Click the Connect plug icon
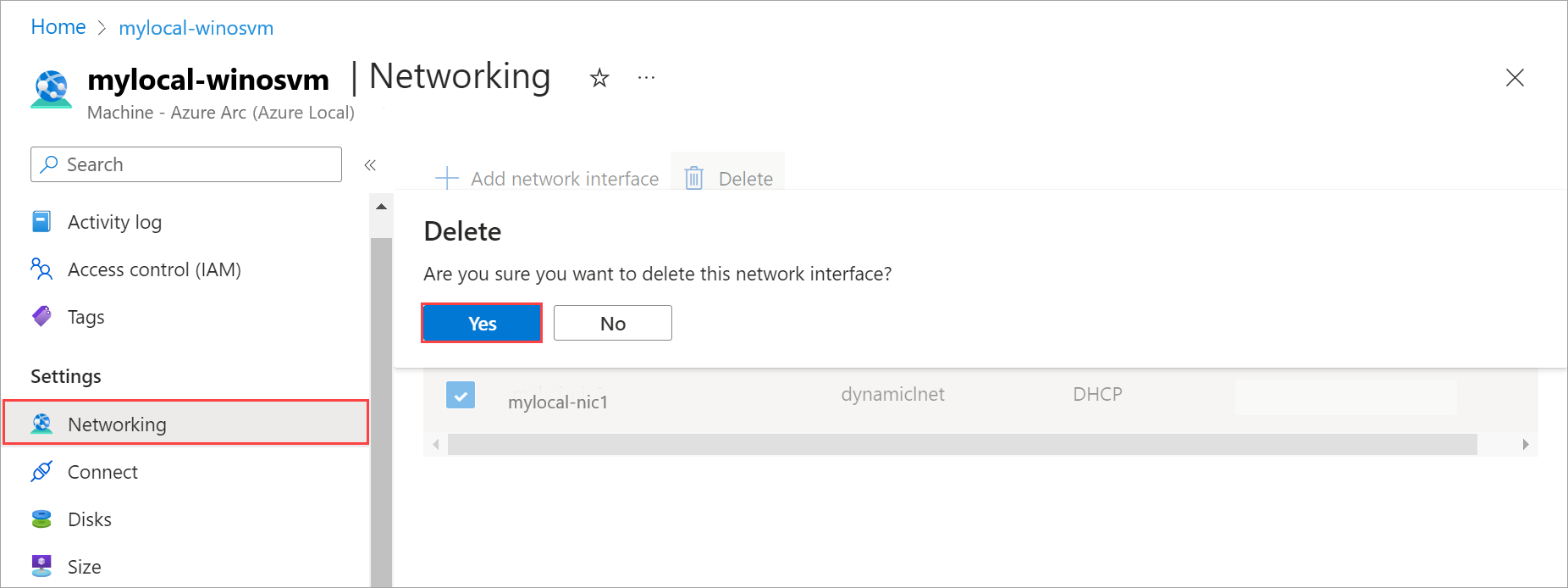The width and height of the screenshot is (1568, 588). [x=41, y=472]
